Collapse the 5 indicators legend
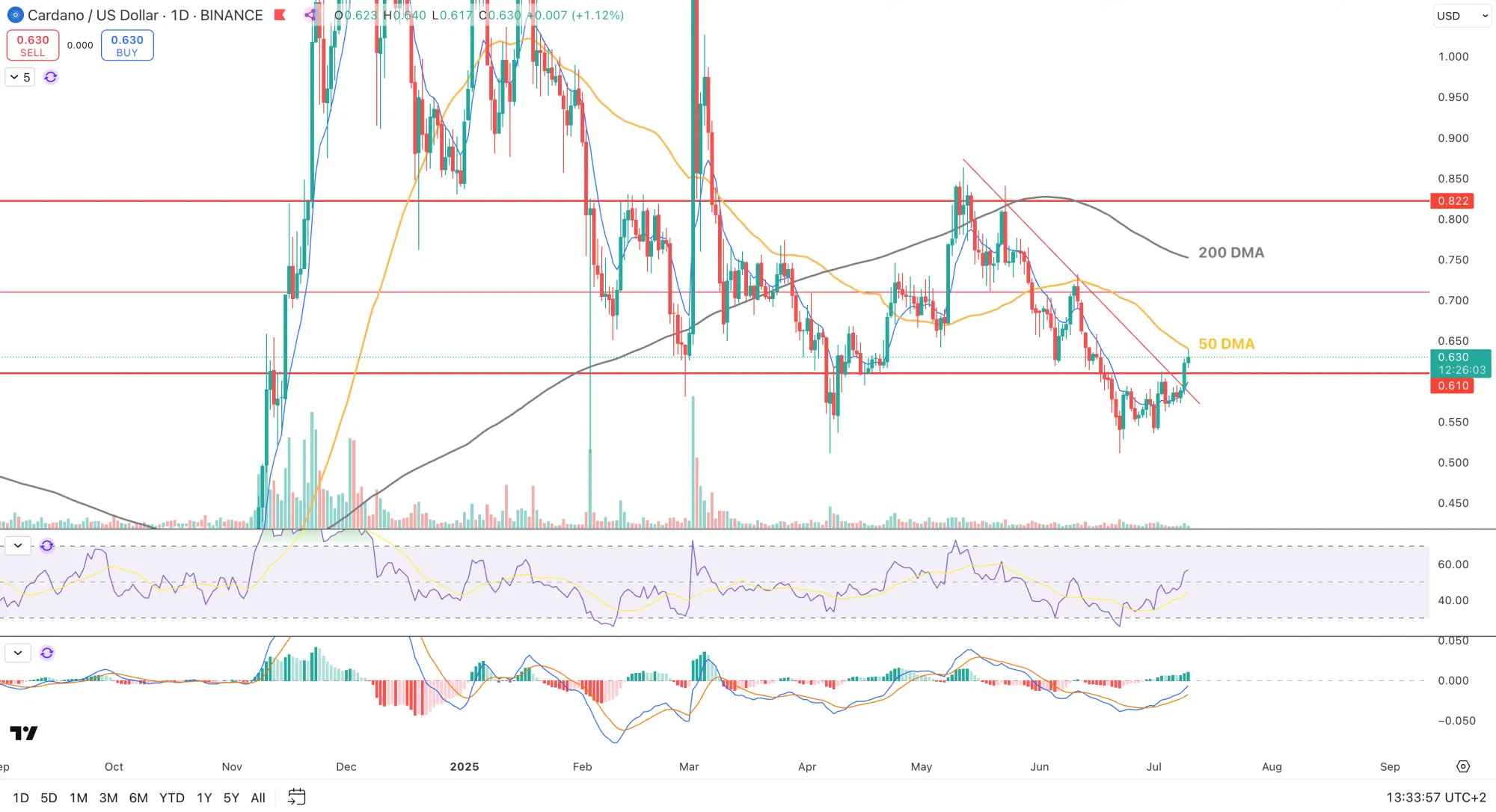Image resolution: width=1496 pixels, height=812 pixels. (x=20, y=77)
